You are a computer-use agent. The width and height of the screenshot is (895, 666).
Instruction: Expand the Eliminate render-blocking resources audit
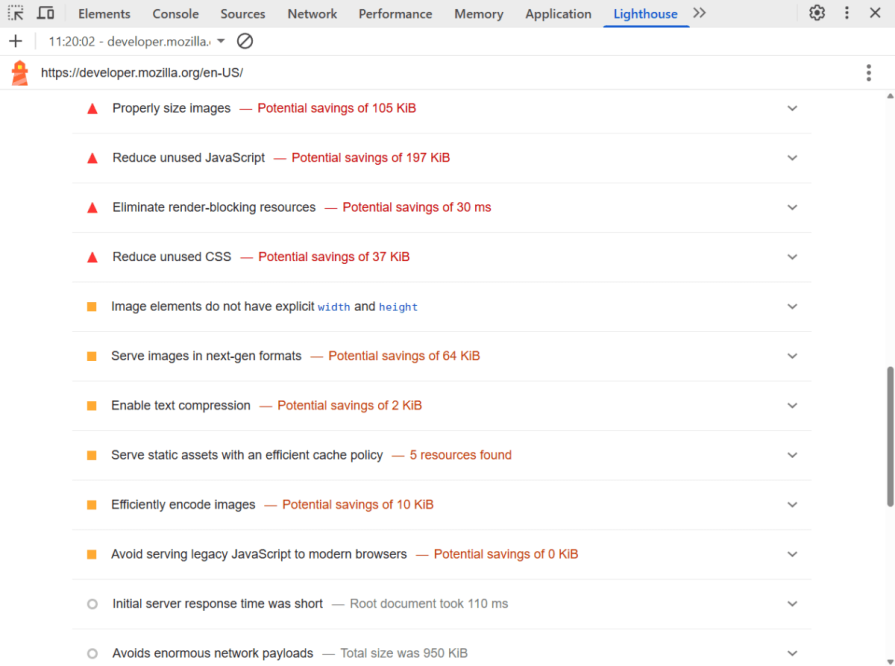[x=792, y=207]
